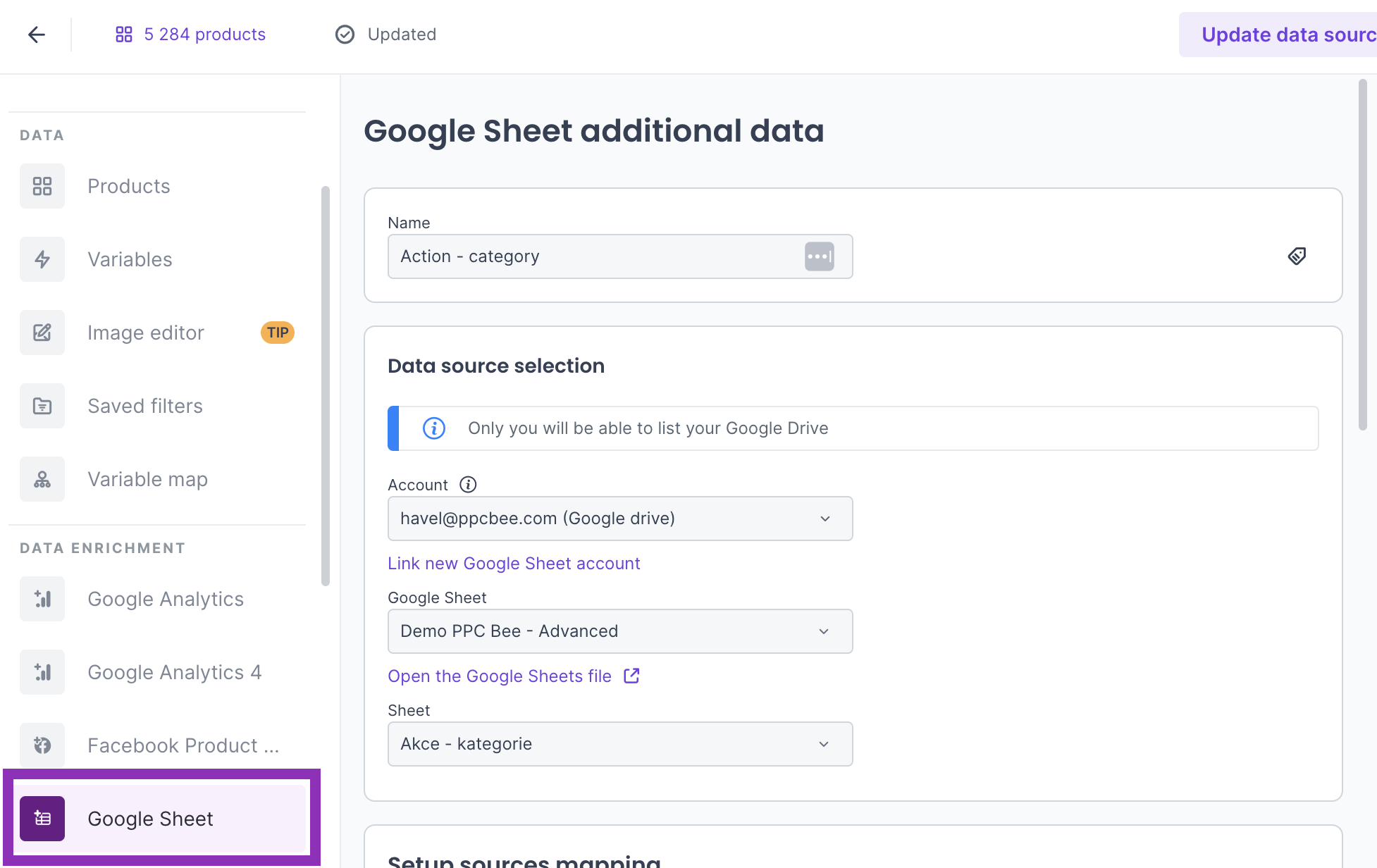The image size is (1377, 868).
Task: Click the back arrow icon
Action: pyautogui.click(x=37, y=35)
